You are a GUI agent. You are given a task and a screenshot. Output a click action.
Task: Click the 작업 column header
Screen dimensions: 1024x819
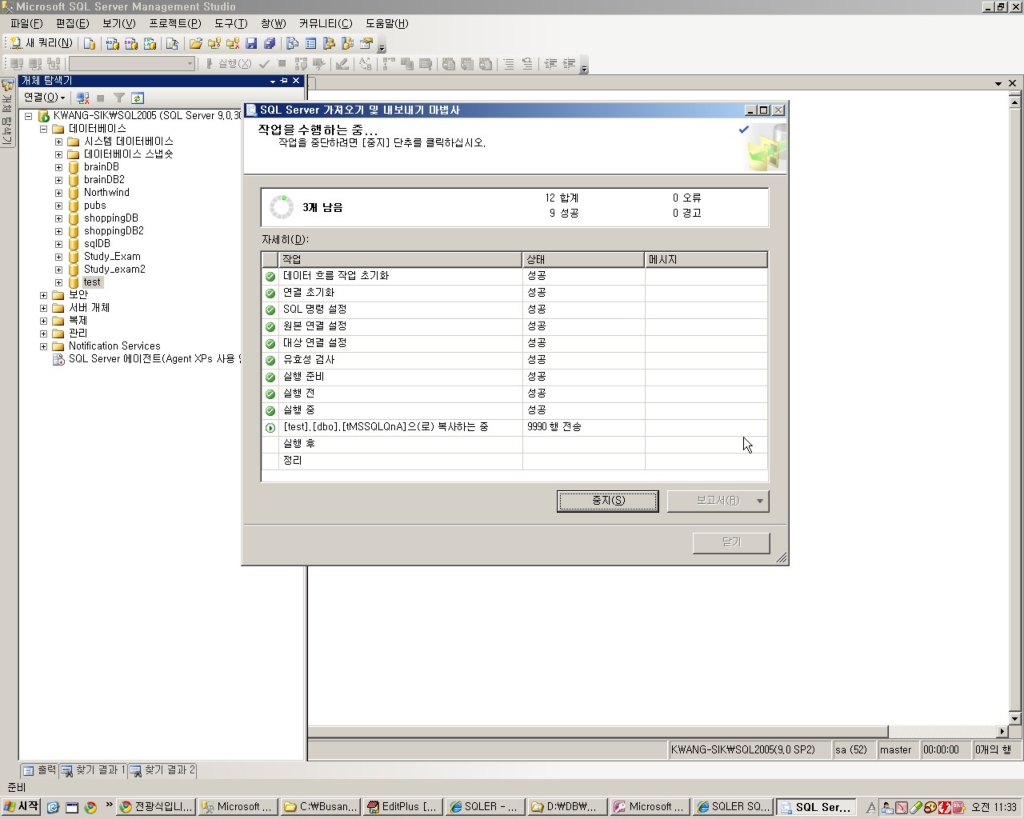pyautogui.click(x=400, y=260)
